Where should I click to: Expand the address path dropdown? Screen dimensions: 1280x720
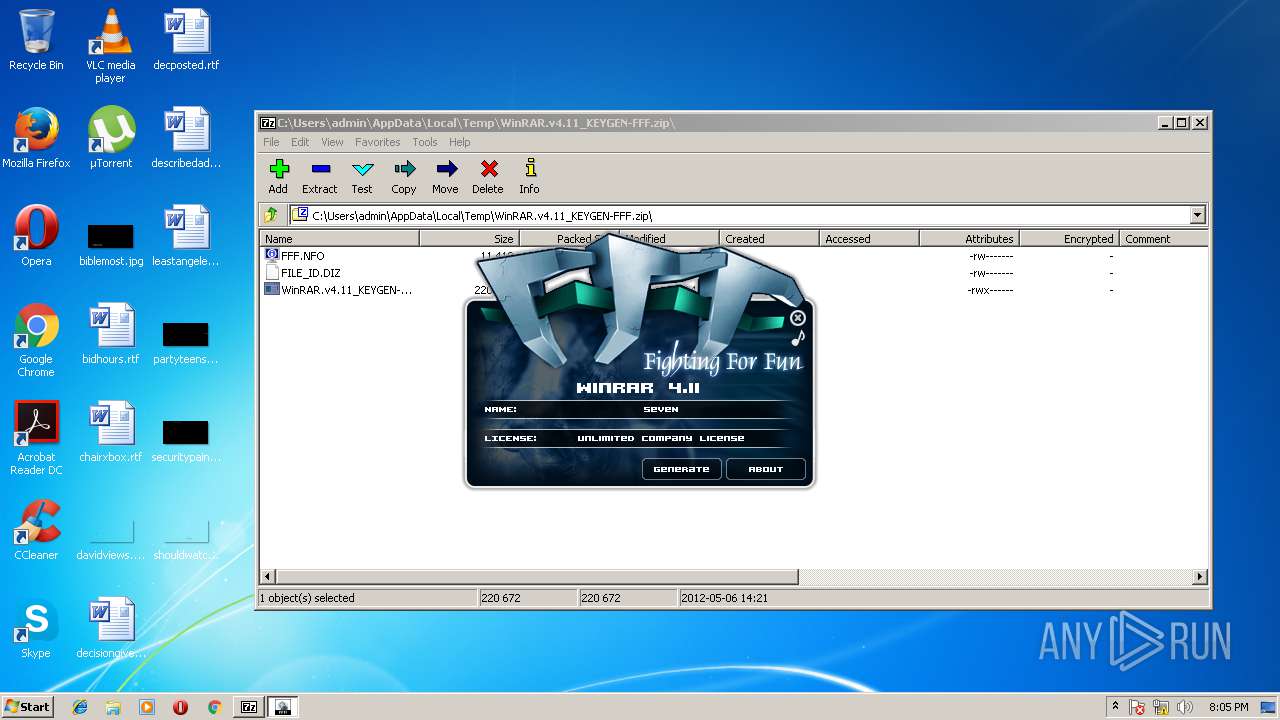click(x=1197, y=215)
